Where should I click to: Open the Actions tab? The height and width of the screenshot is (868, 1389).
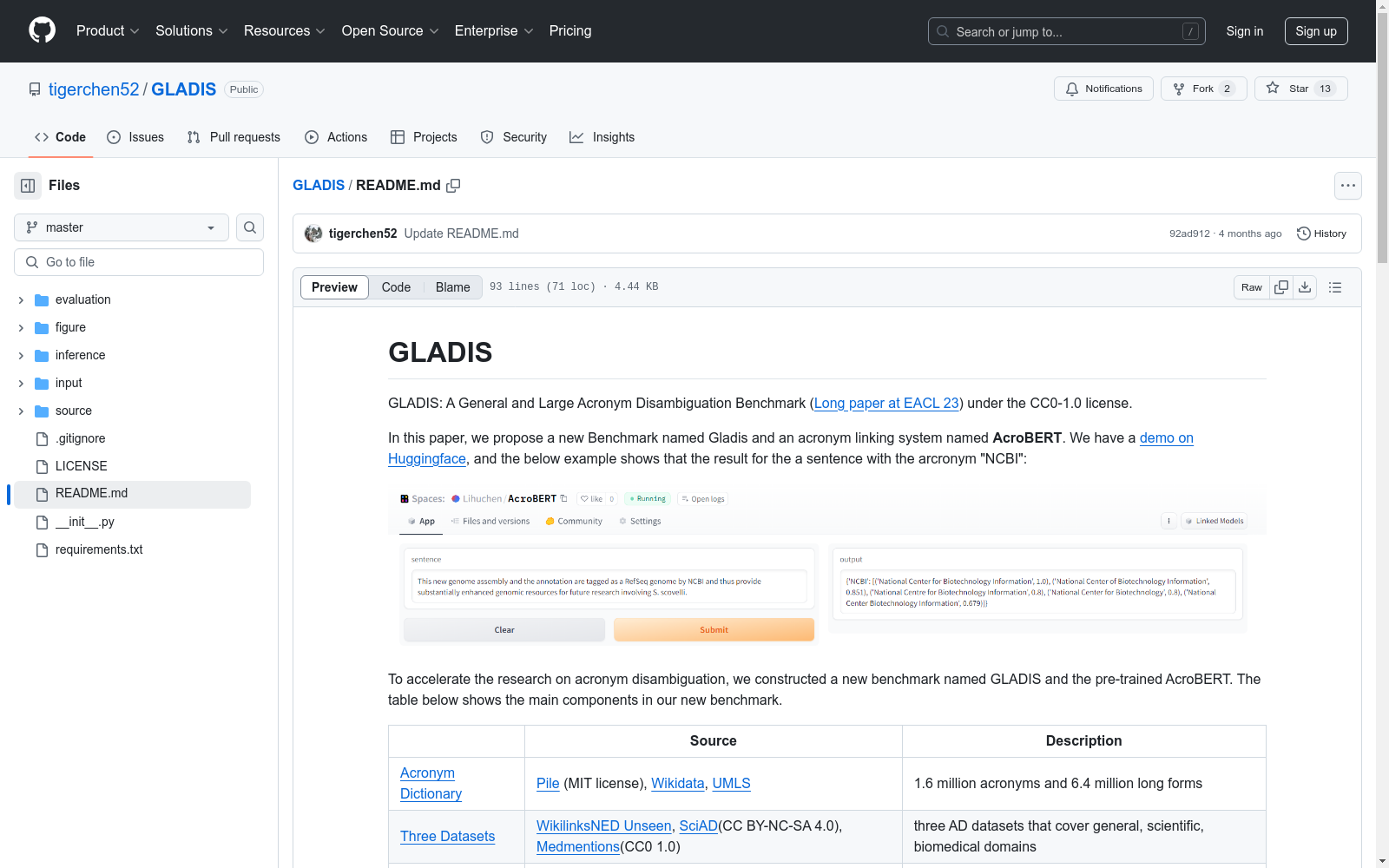[x=336, y=137]
